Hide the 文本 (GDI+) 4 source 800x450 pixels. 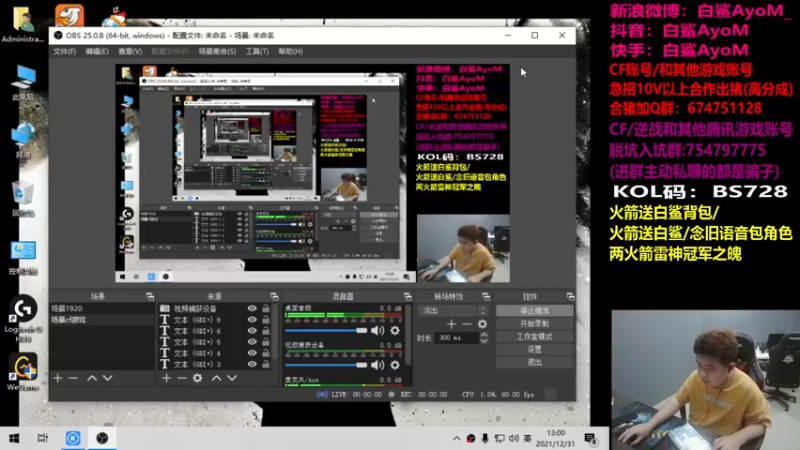(x=252, y=353)
